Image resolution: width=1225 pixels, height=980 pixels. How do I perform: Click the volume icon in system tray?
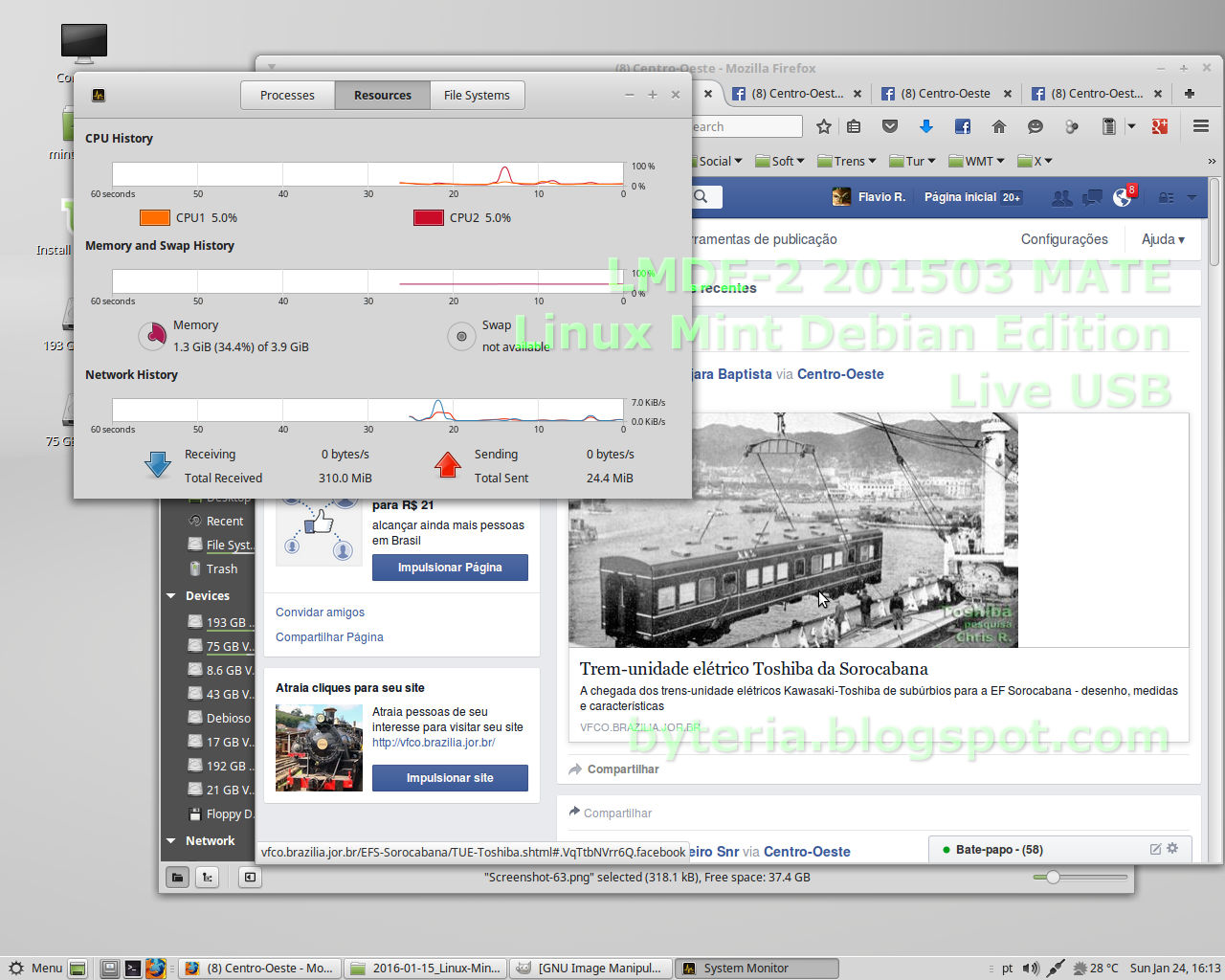tap(1032, 968)
